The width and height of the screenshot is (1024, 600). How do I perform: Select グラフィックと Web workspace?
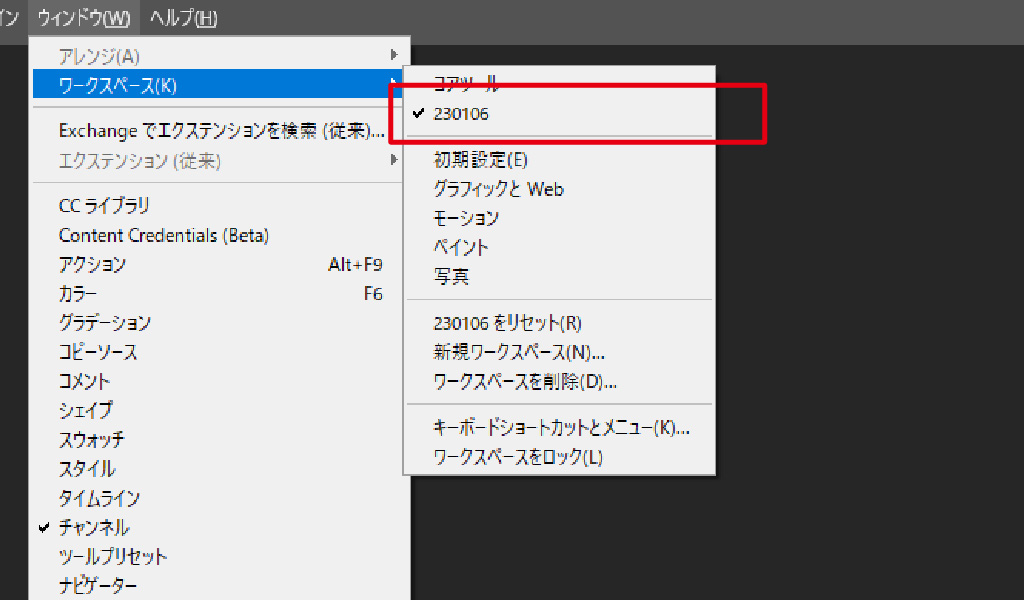pos(498,189)
